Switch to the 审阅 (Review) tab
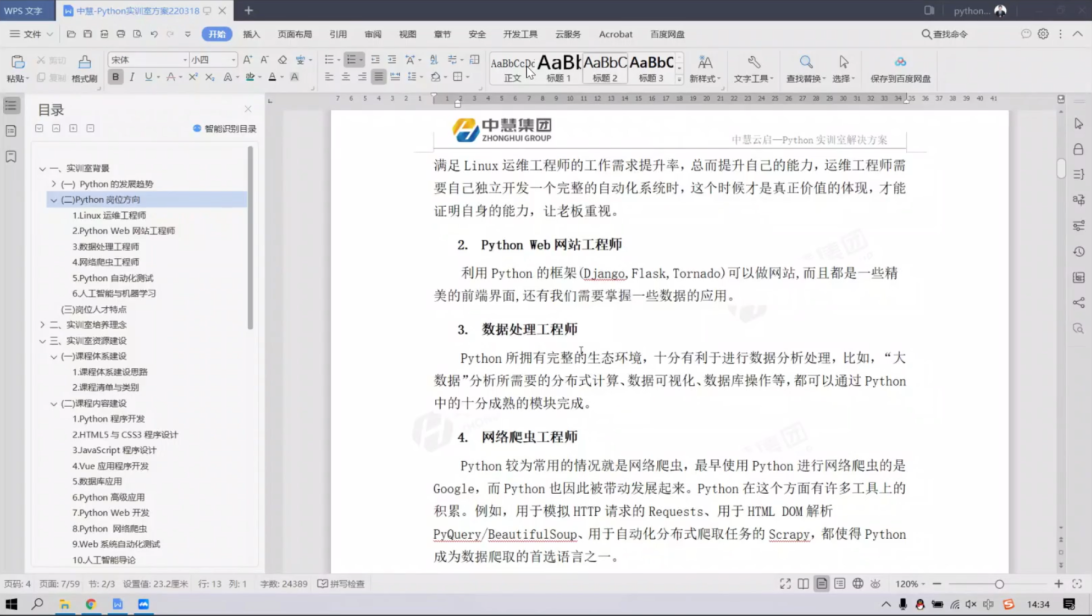 [373, 33]
